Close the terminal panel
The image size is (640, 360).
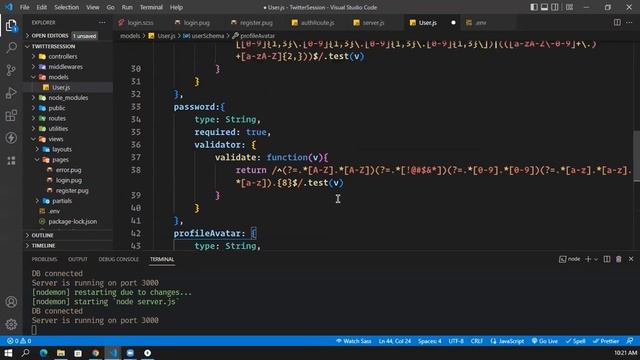(631, 259)
